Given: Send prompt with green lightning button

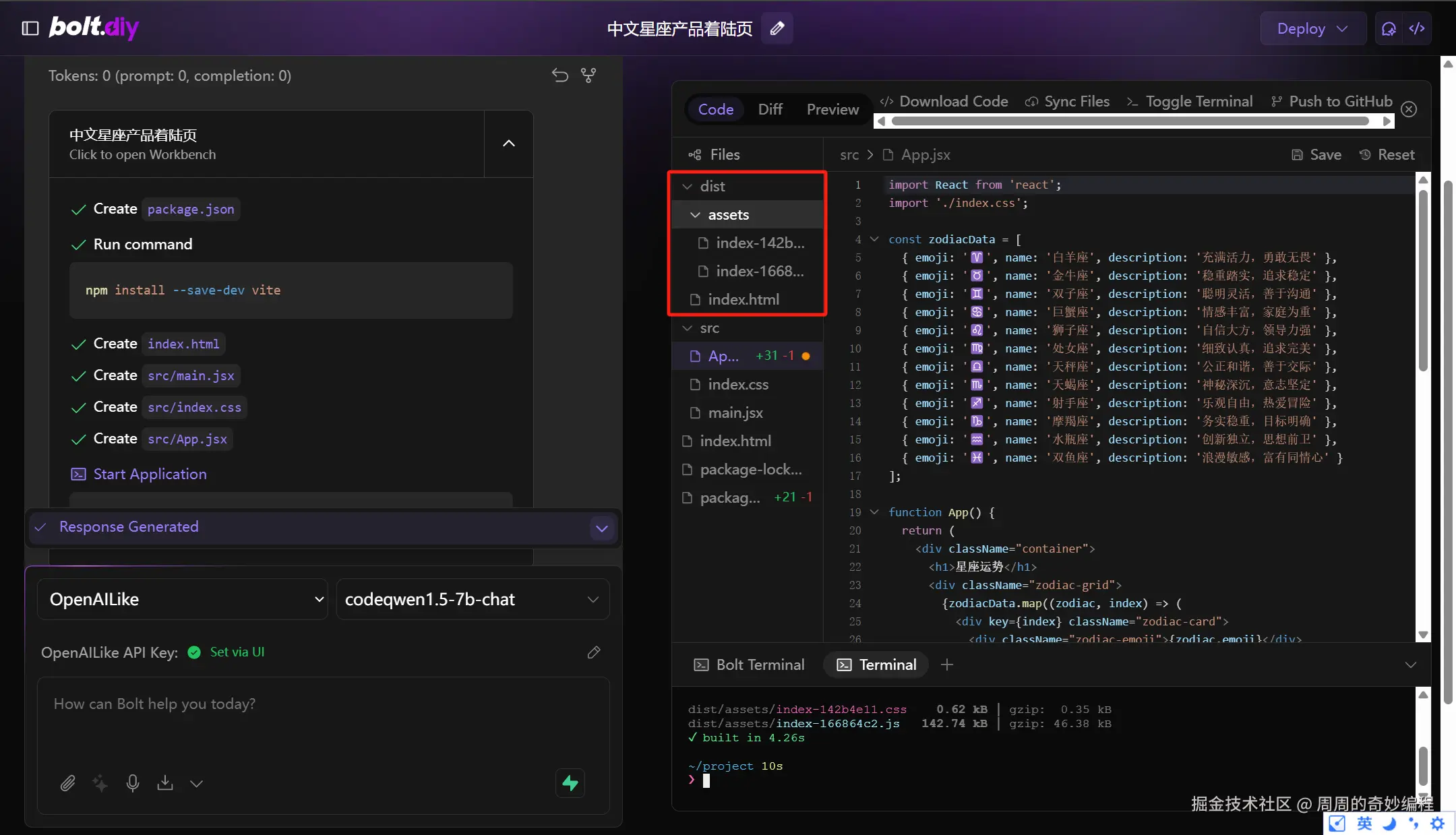Looking at the screenshot, I should [x=570, y=783].
